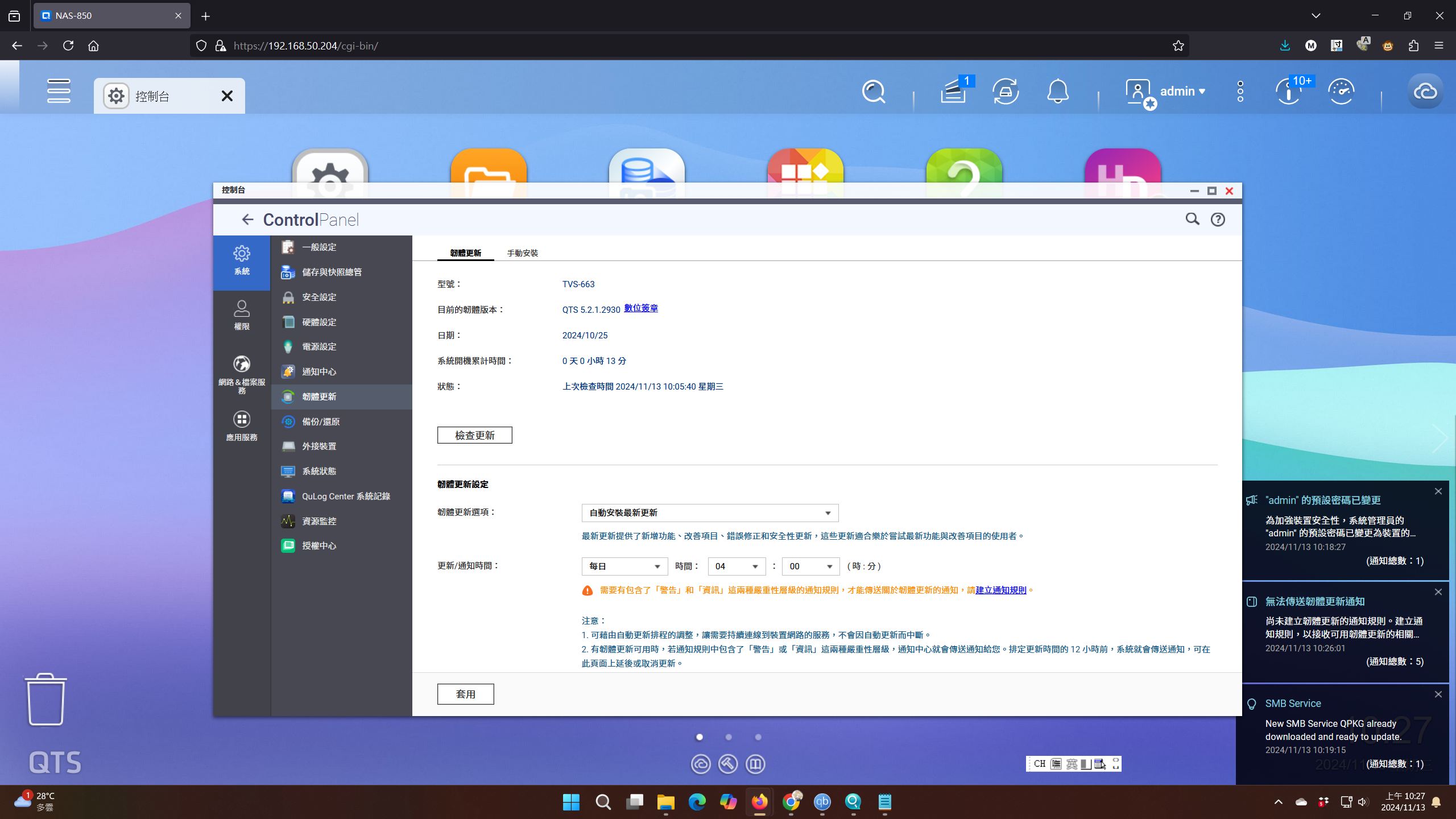Open the QTS desktop search magnifier
This screenshot has width=1456, height=819.
pyautogui.click(x=874, y=92)
